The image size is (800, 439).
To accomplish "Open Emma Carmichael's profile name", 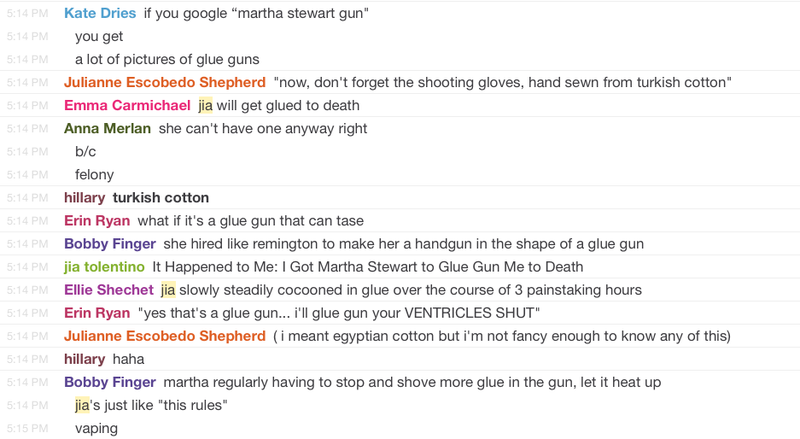I will pos(127,105).
